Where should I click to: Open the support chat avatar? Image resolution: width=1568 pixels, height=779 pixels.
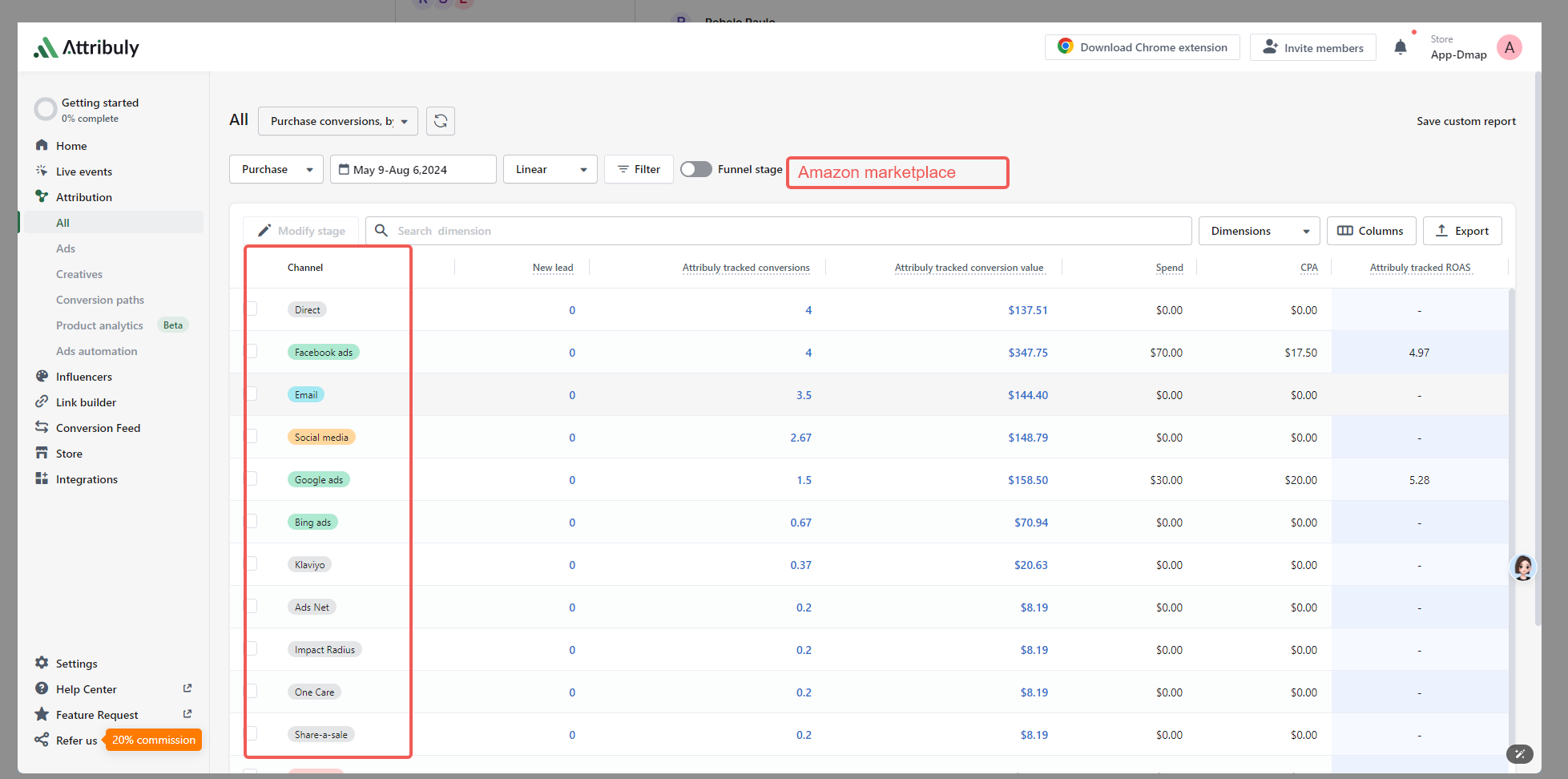1523,567
